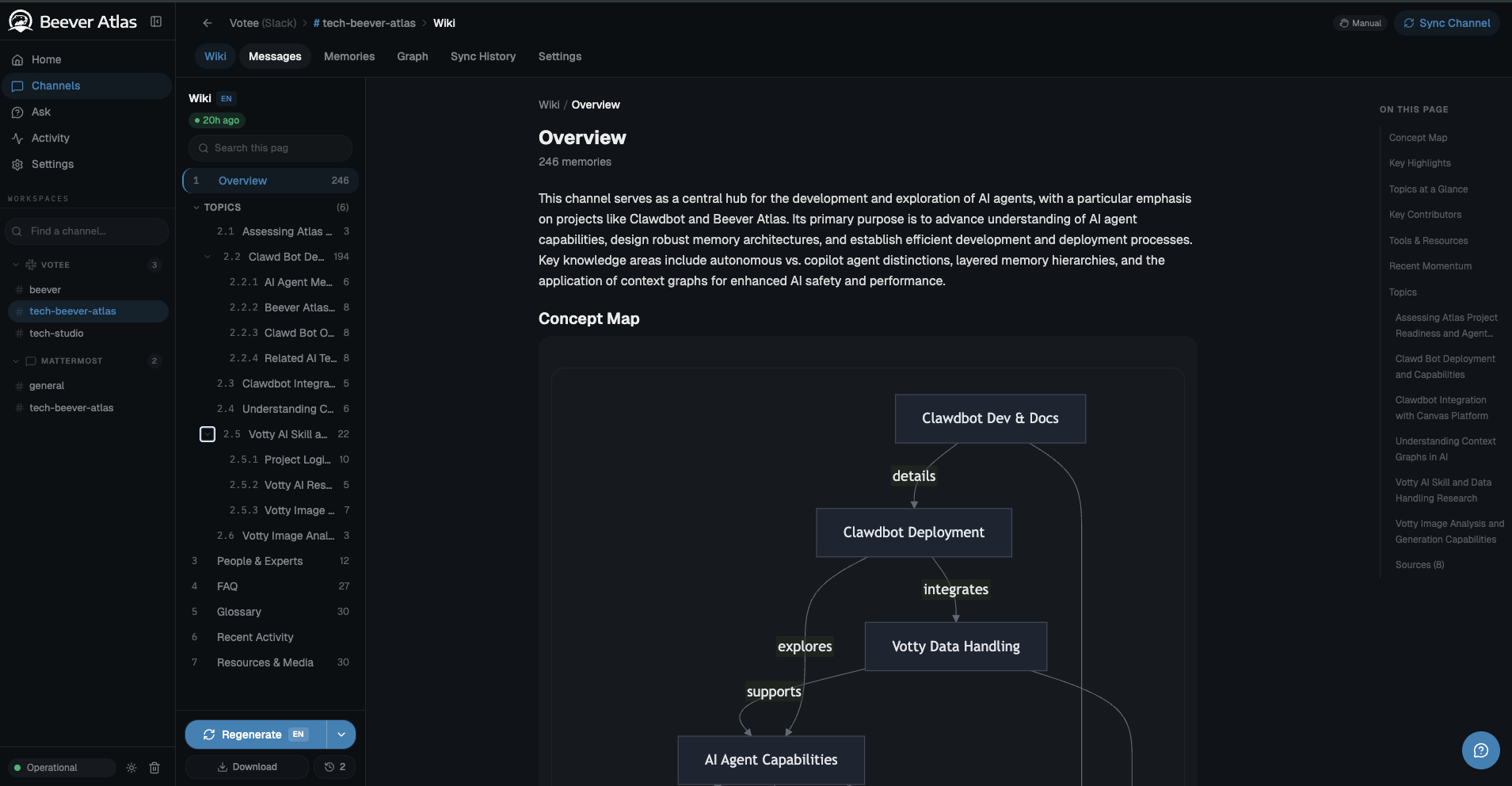Switch to the Messages tab
The width and height of the screenshot is (1512, 786).
click(274, 56)
